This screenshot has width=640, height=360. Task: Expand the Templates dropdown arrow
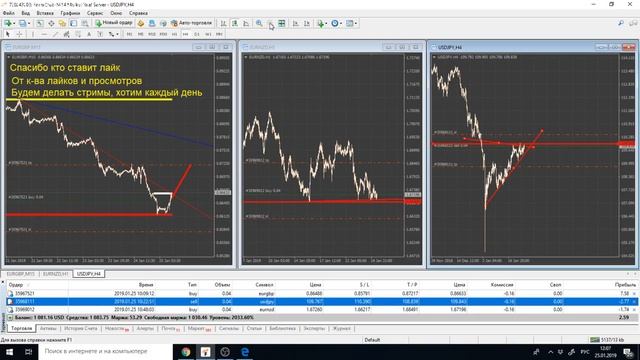356,24
